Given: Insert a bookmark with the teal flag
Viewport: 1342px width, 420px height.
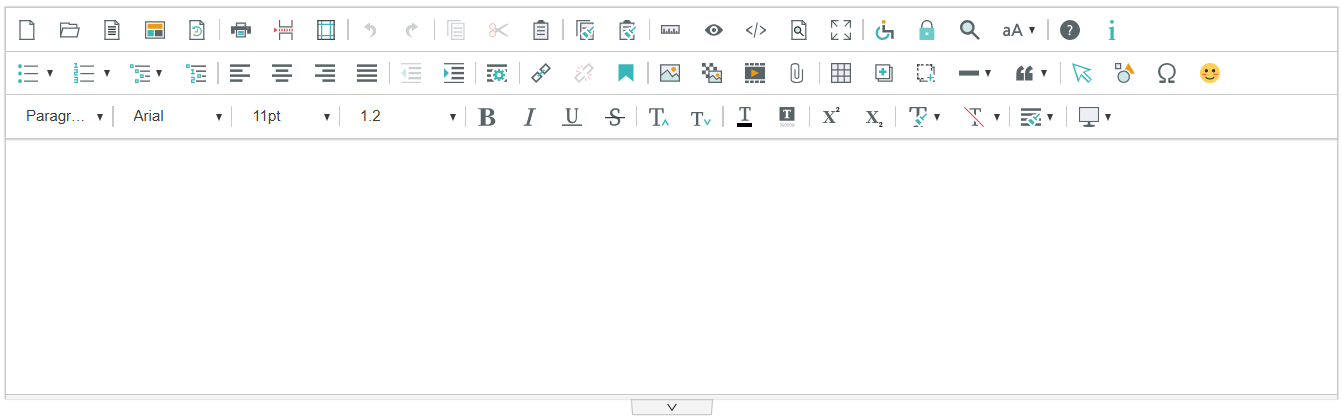Looking at the screenshot, I should [x=626, y=73].
